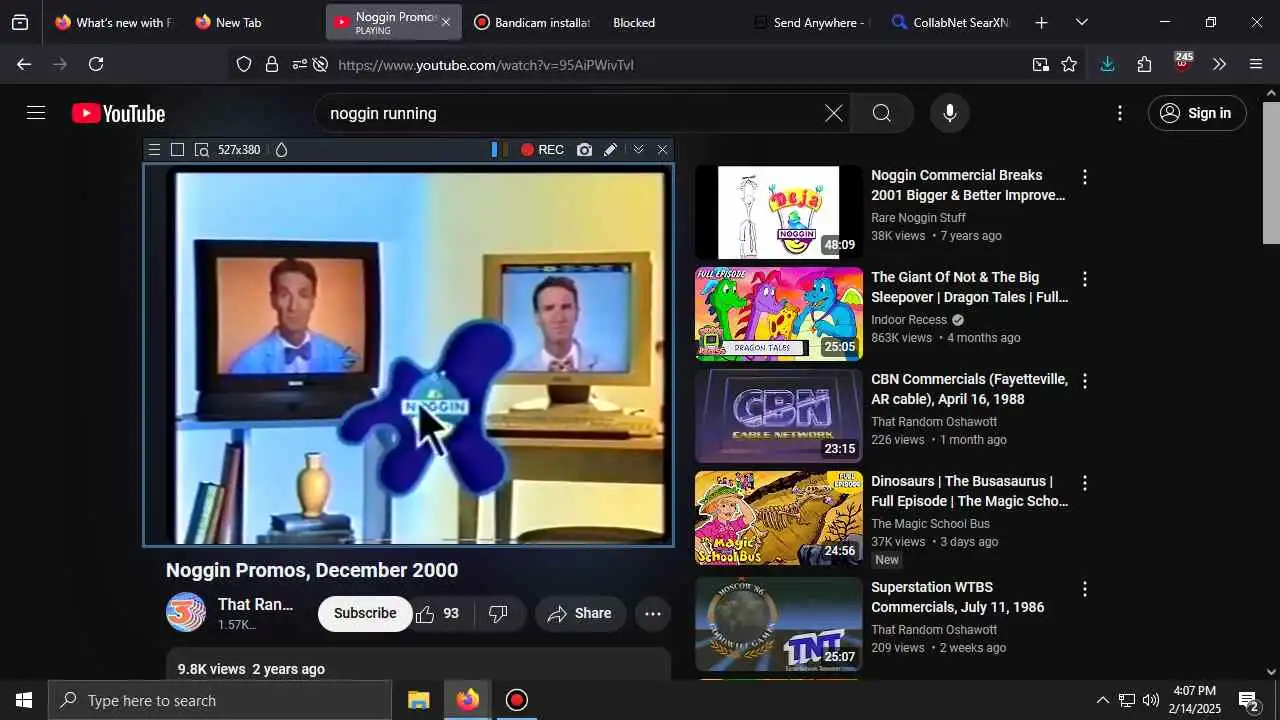Open Indoor Recess channel link
The image size is (1280, 720).
[909, 320]
